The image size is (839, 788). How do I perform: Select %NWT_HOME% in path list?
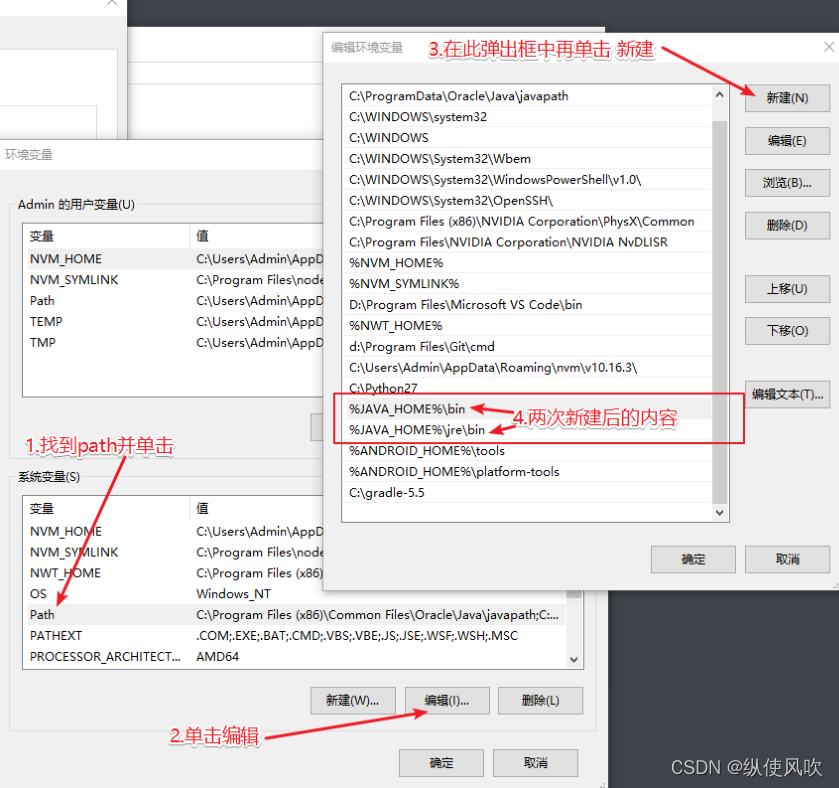pyautogui.click(x=527, y=325)
